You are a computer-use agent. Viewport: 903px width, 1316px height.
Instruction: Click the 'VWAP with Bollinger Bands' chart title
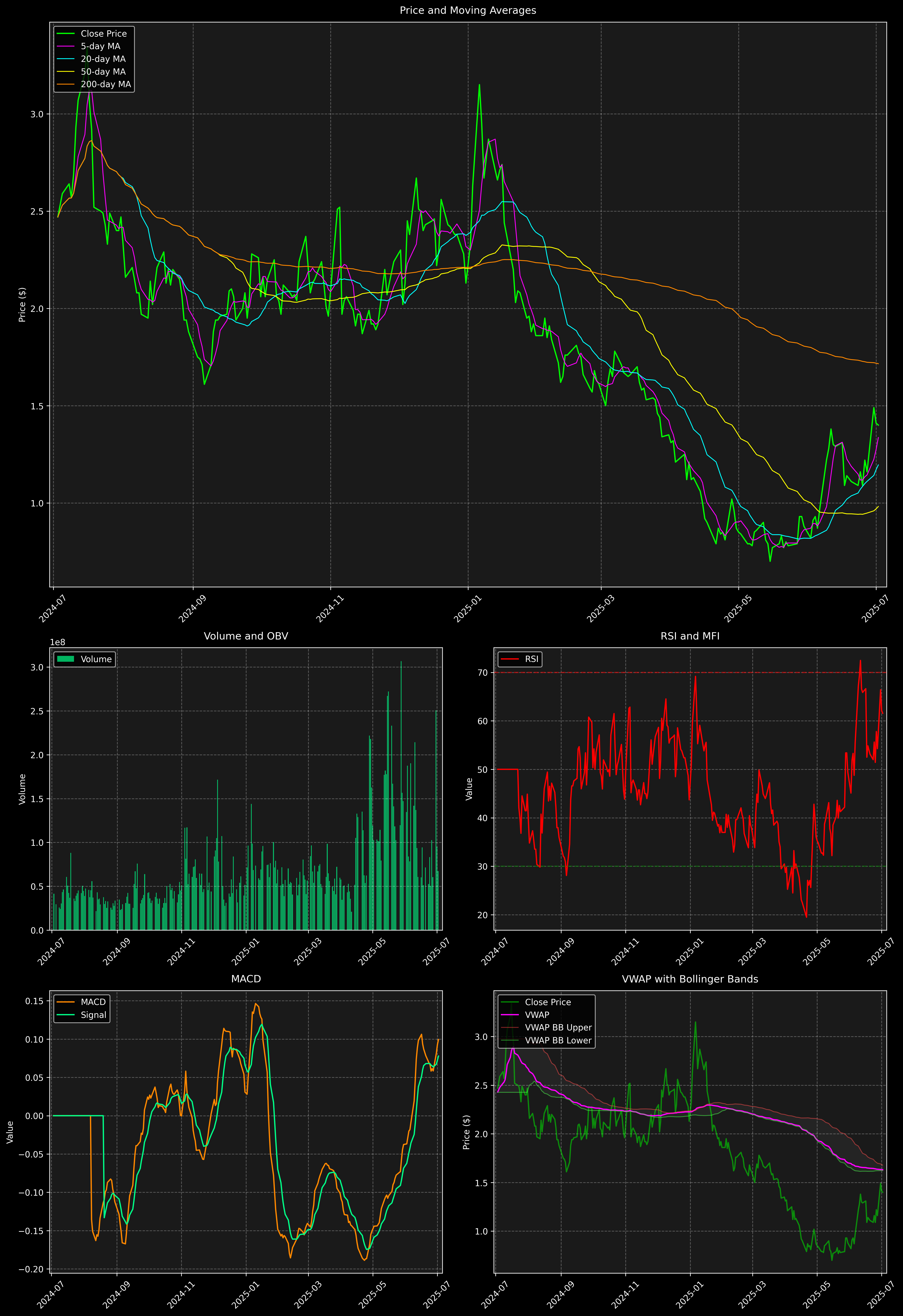point(690,979)
